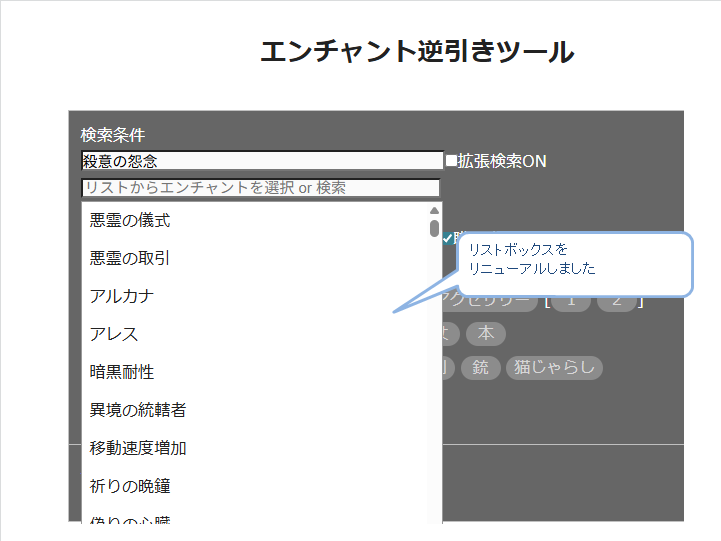Select the 猫じゃらし weapon tag
721x541 pixels.
pyautogui.click(x=554, y=368)
